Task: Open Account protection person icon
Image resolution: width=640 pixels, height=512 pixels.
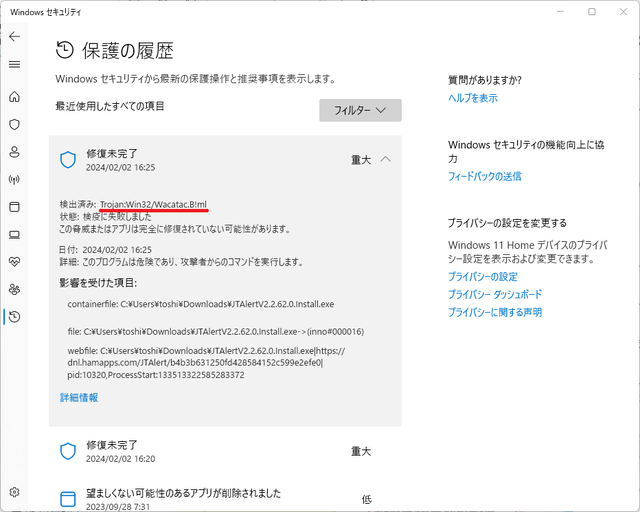Action: (14, 152)
